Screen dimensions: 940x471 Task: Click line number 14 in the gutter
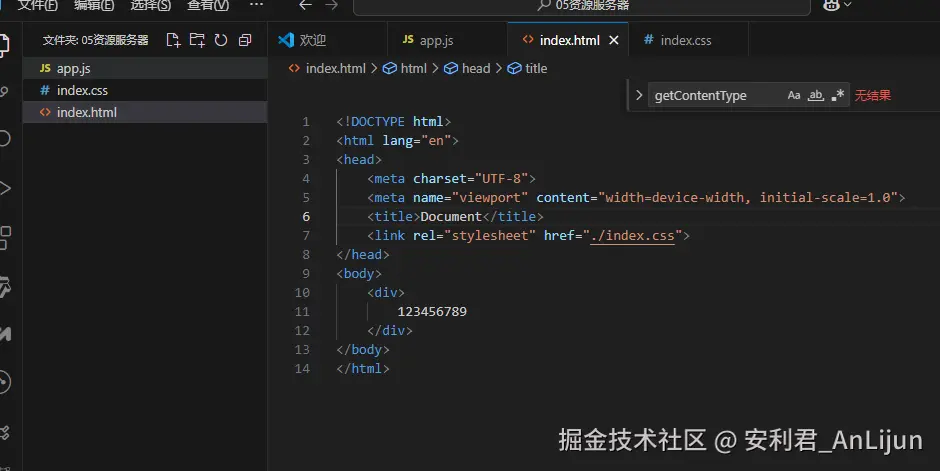(302, 369)
